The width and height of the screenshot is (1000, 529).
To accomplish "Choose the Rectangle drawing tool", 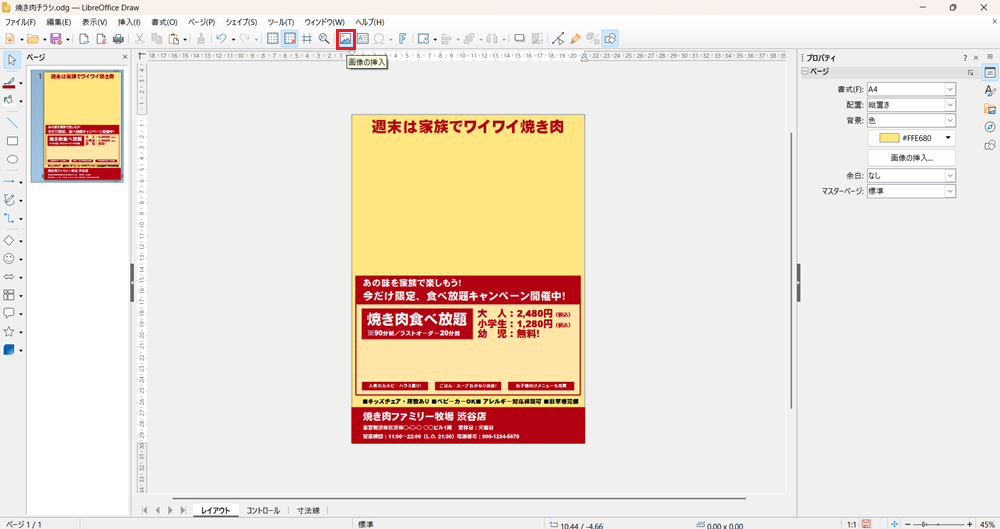I will 12,141.
